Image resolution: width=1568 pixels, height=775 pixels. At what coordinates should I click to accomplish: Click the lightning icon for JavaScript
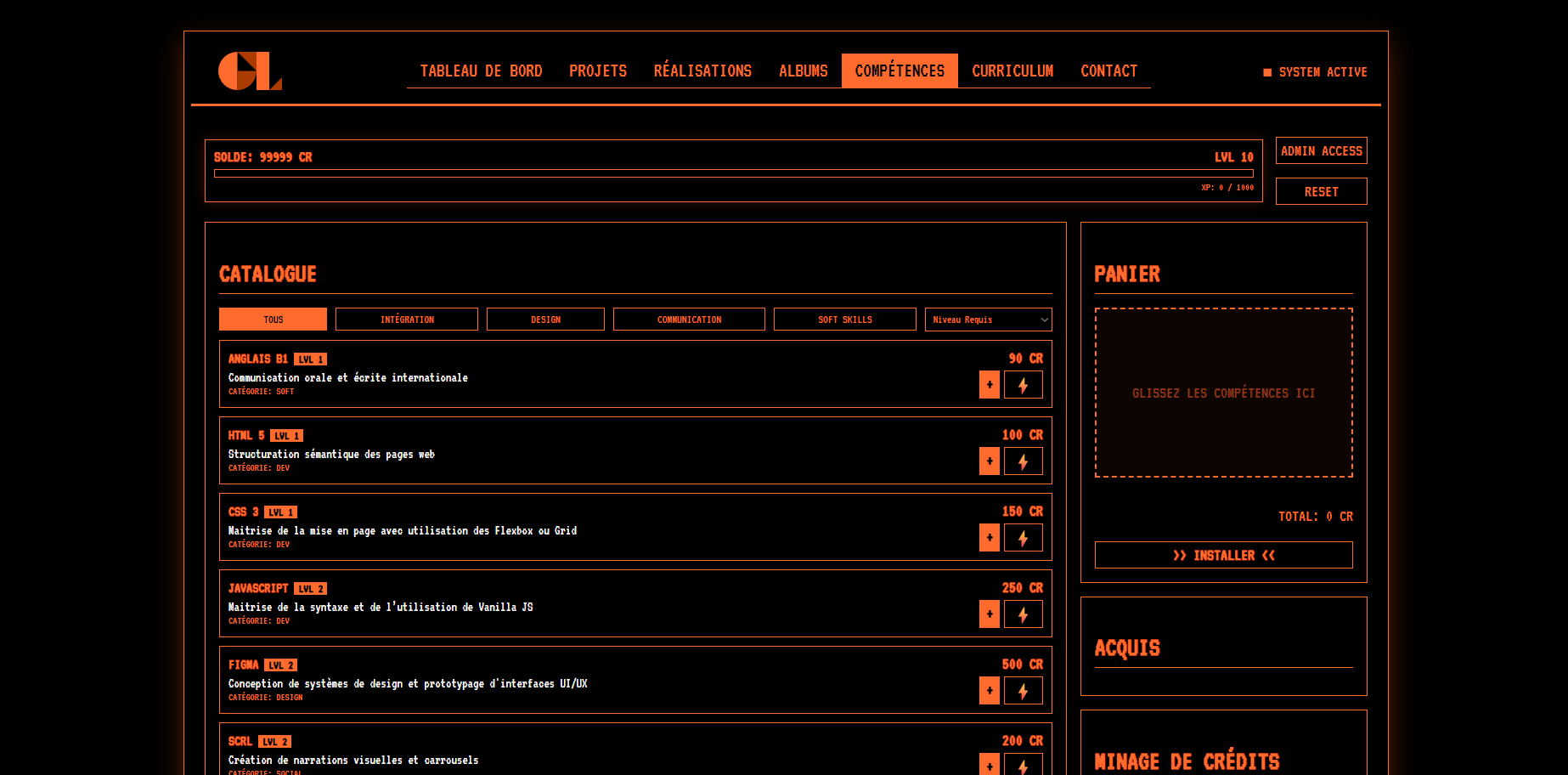tap(1024, 614)
